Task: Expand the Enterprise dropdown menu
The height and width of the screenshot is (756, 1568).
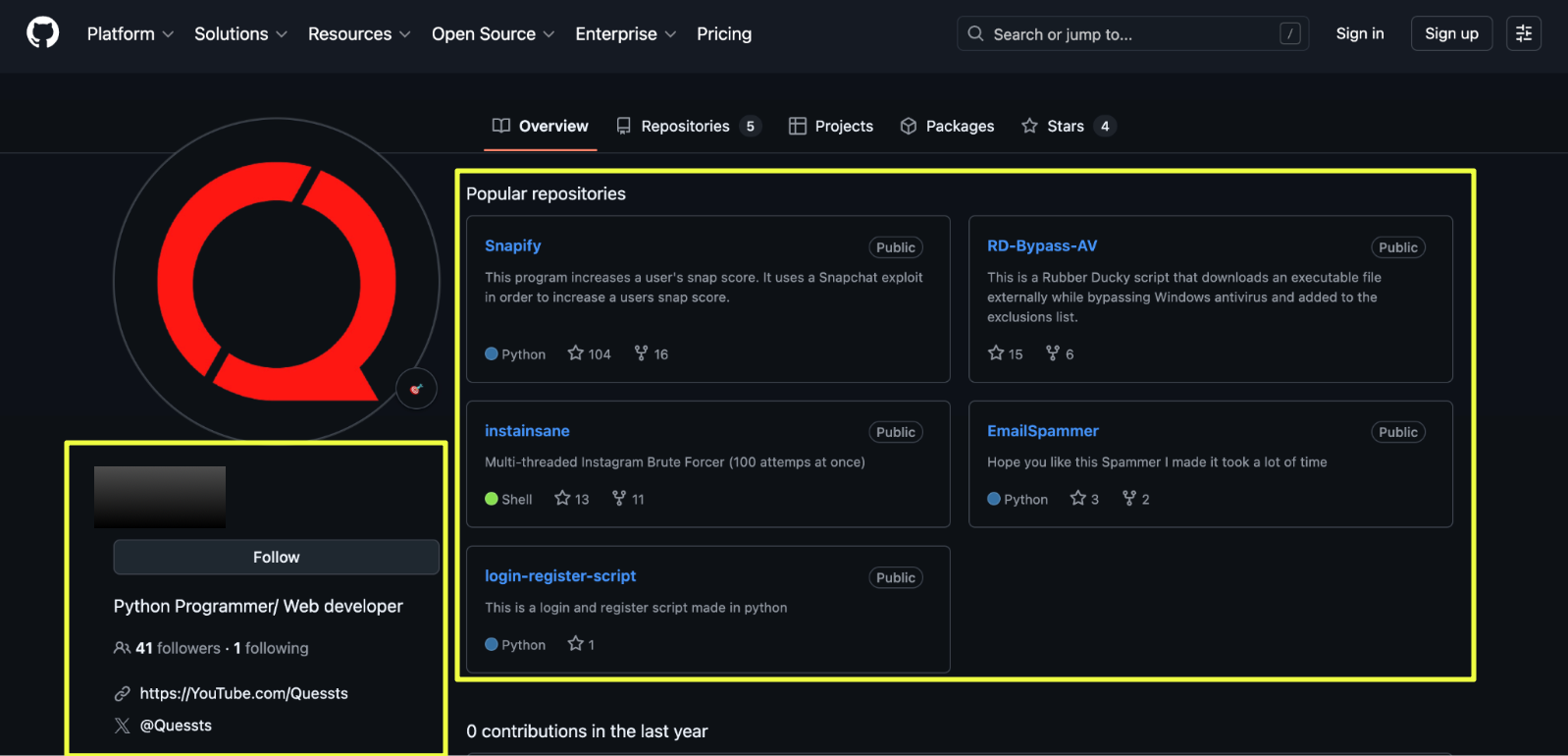Action: (x=625, y=33)
